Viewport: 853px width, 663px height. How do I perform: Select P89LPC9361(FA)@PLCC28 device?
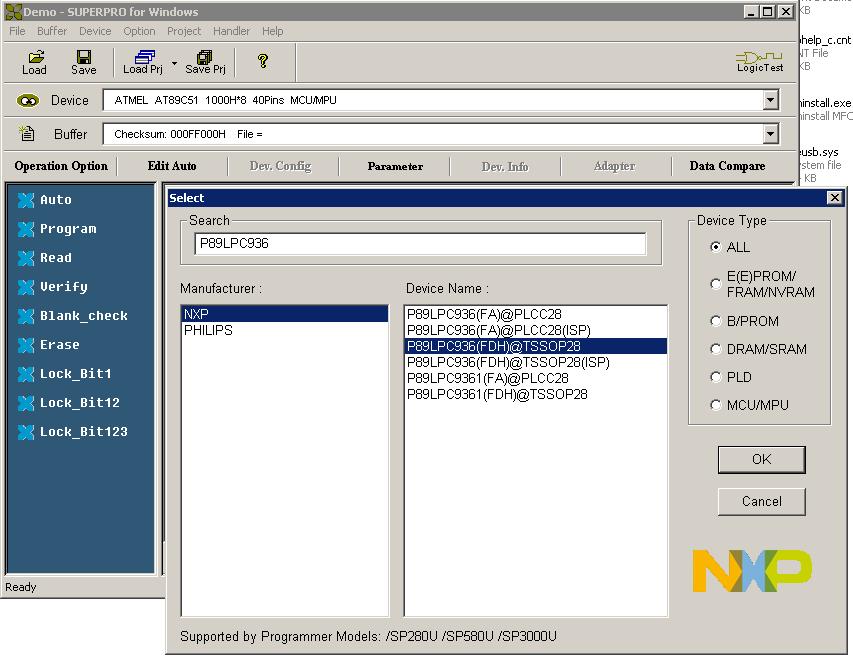click(536, 378)
